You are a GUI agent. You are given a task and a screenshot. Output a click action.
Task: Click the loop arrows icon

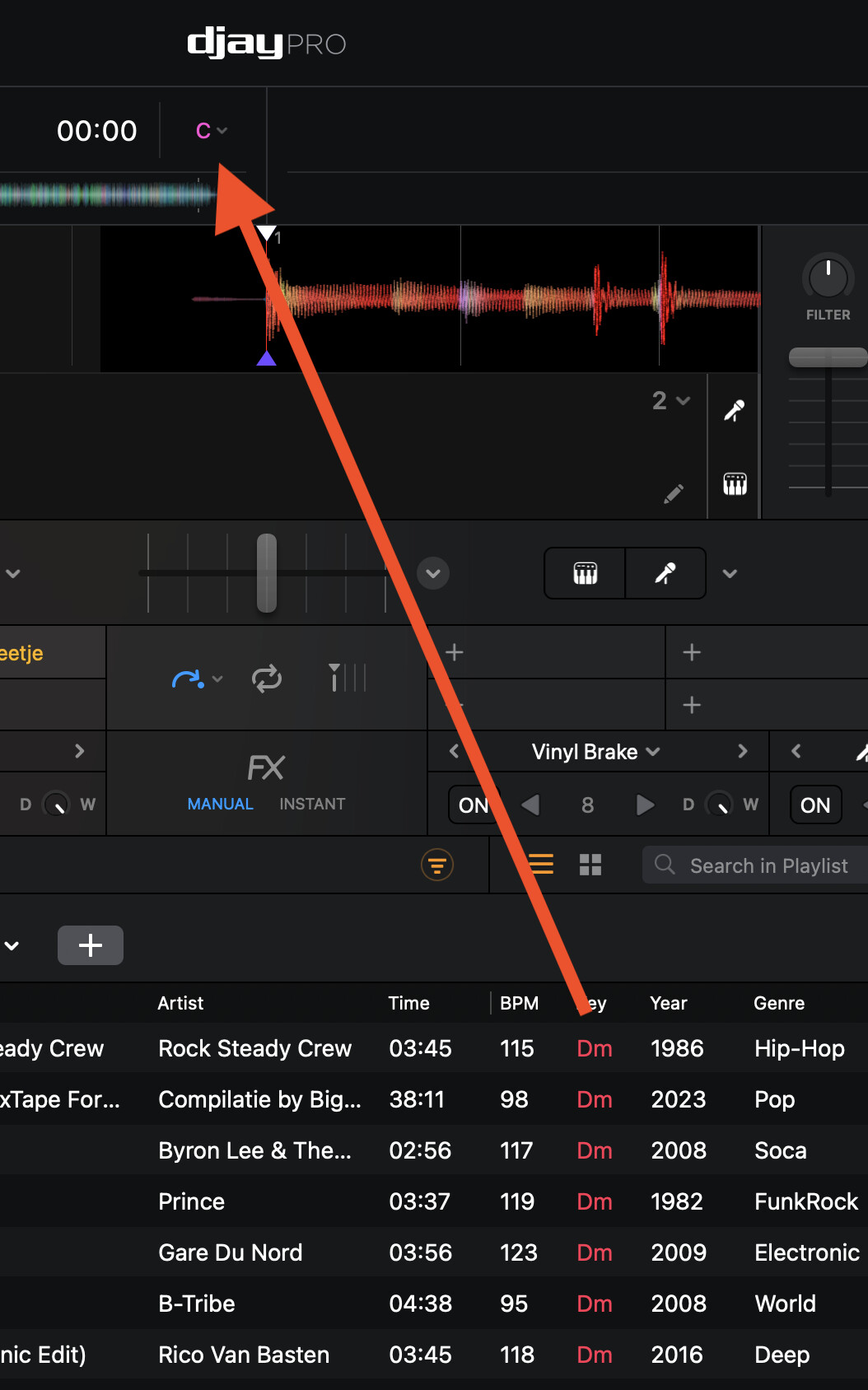[x=267, y=679]
